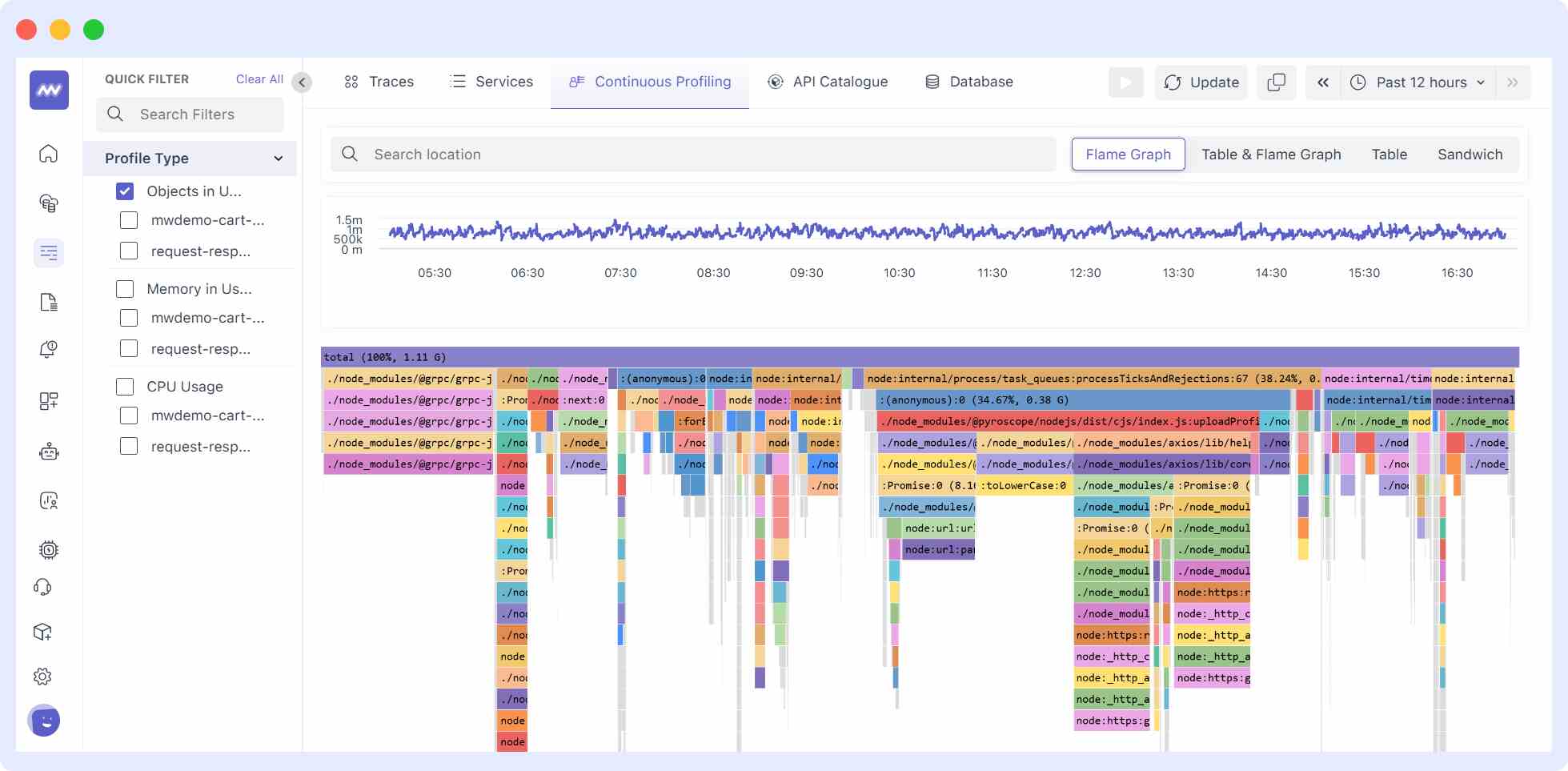Image resolution: width=1568 pixels, height=771 pixels.
Task: Uncheck the Objects in U... checkbox
Action: [x=125, y=191]
